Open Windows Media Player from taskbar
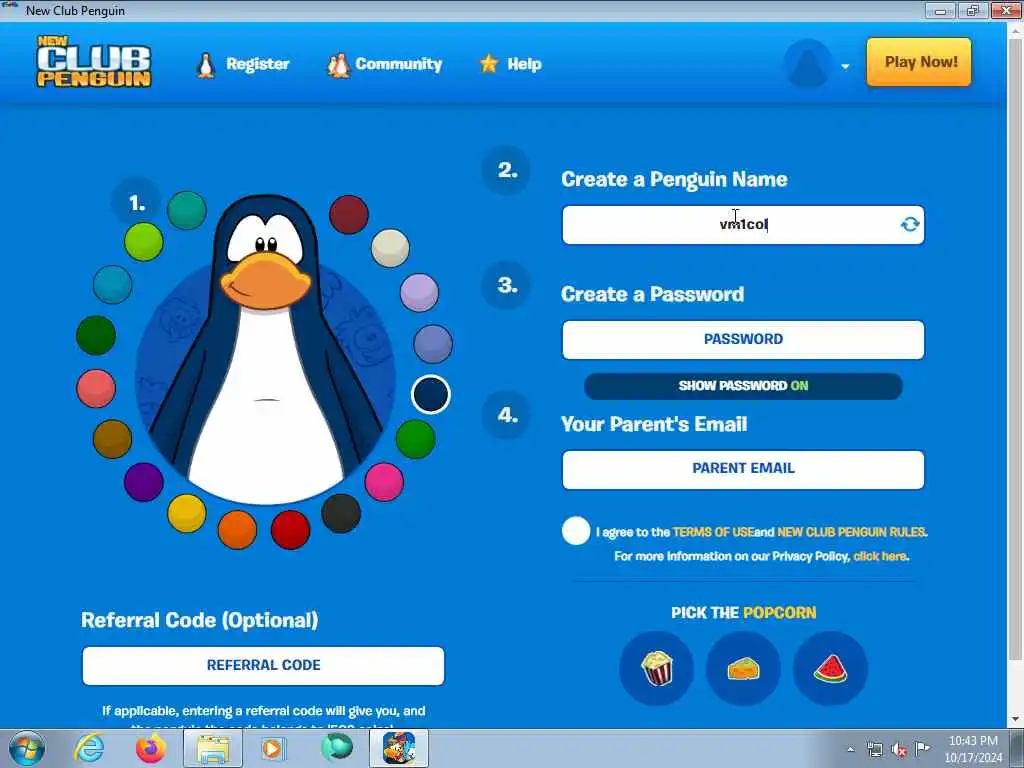Viewport: 1024px width, 768px height. [273, 748]
